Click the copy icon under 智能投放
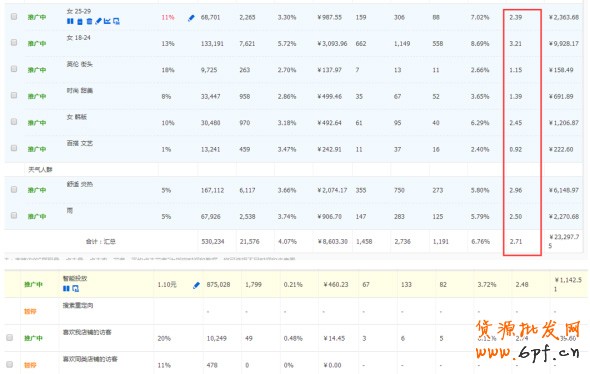 pyautogui.click(x=76, y=289)
